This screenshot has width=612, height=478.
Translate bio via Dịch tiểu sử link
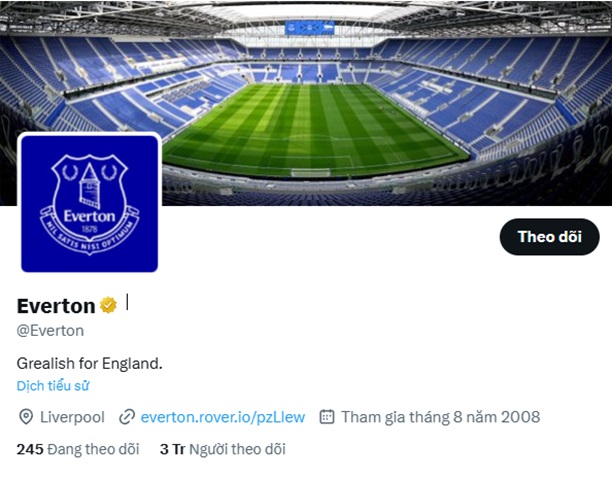click(x=53, y=385)
